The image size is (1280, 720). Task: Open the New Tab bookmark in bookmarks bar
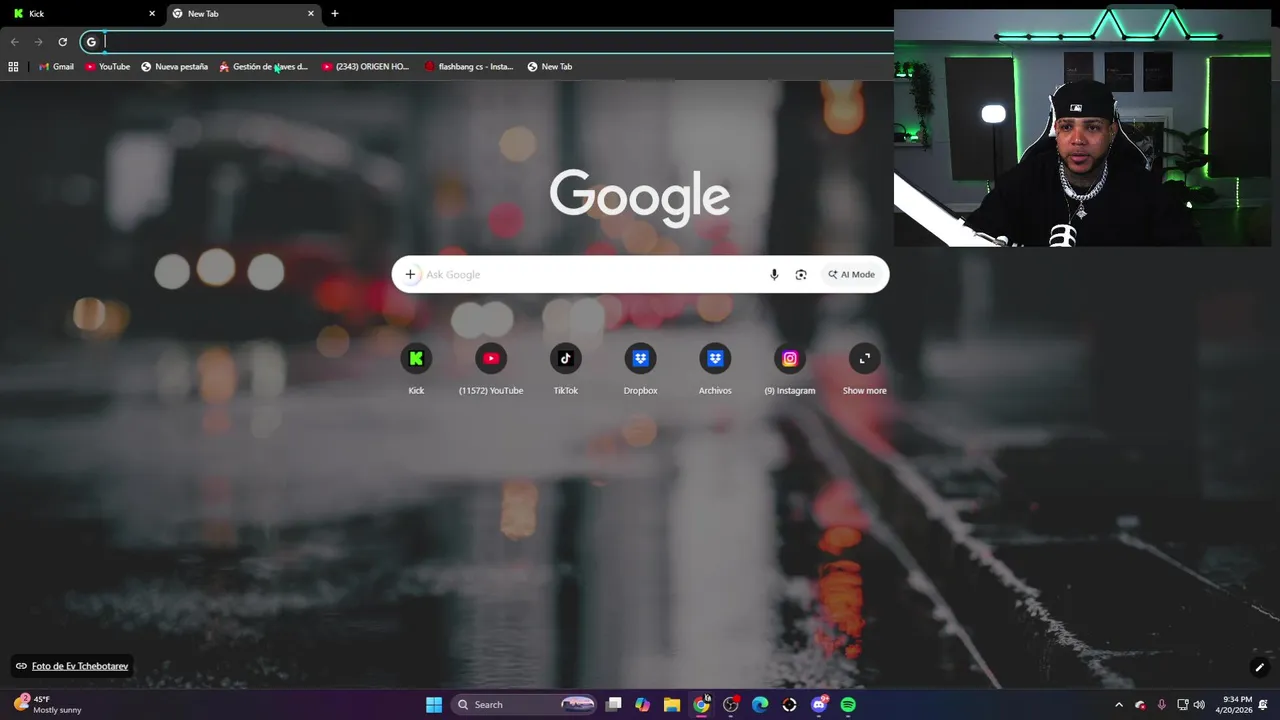pyautogui.click(x=550, y=67)
